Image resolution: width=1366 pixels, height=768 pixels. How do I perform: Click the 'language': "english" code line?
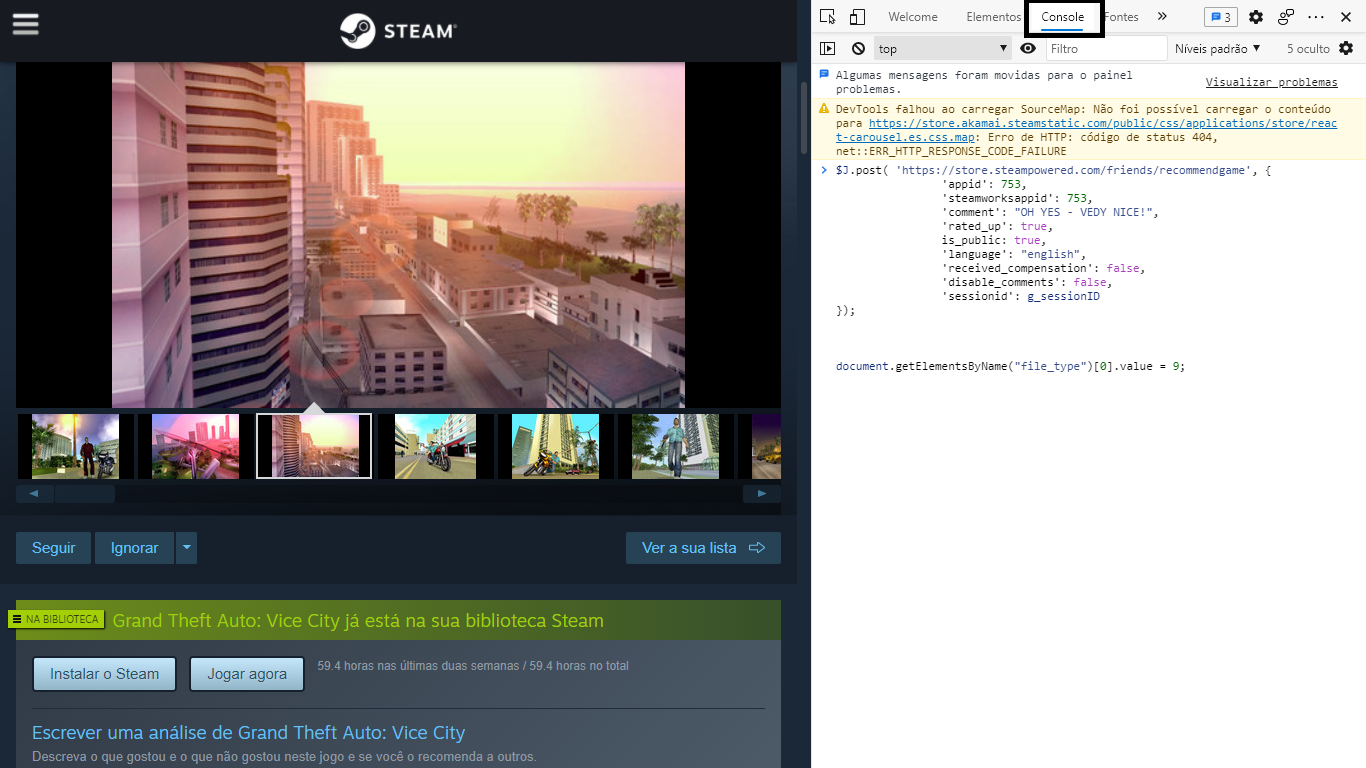click(x=1013, y=254)
